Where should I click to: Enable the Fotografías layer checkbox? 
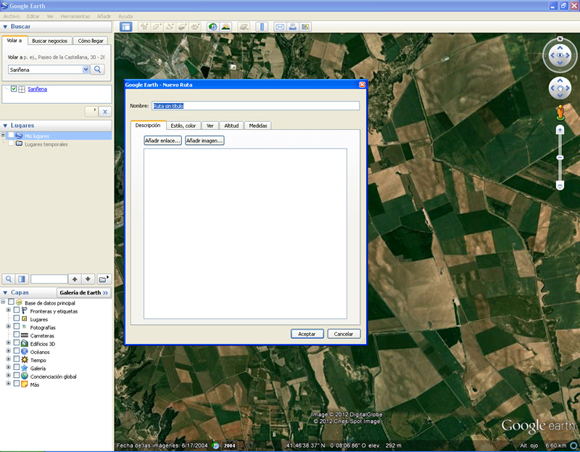pos(16,327)
